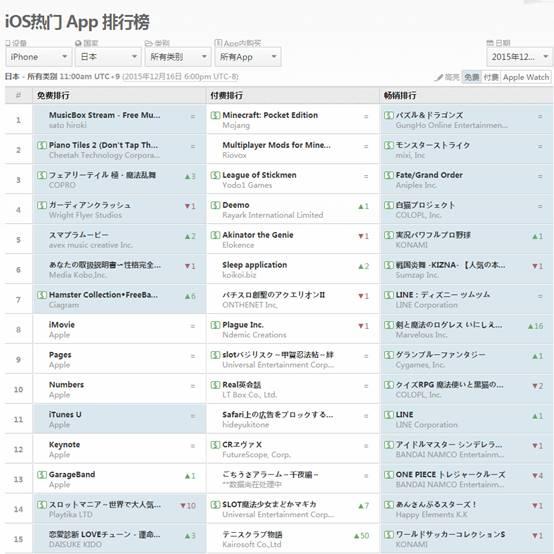Image resolution: width=554 pixels, height=554 pixels.
Task: Open iTunes U app entry
Action: [x=65, y=415]
